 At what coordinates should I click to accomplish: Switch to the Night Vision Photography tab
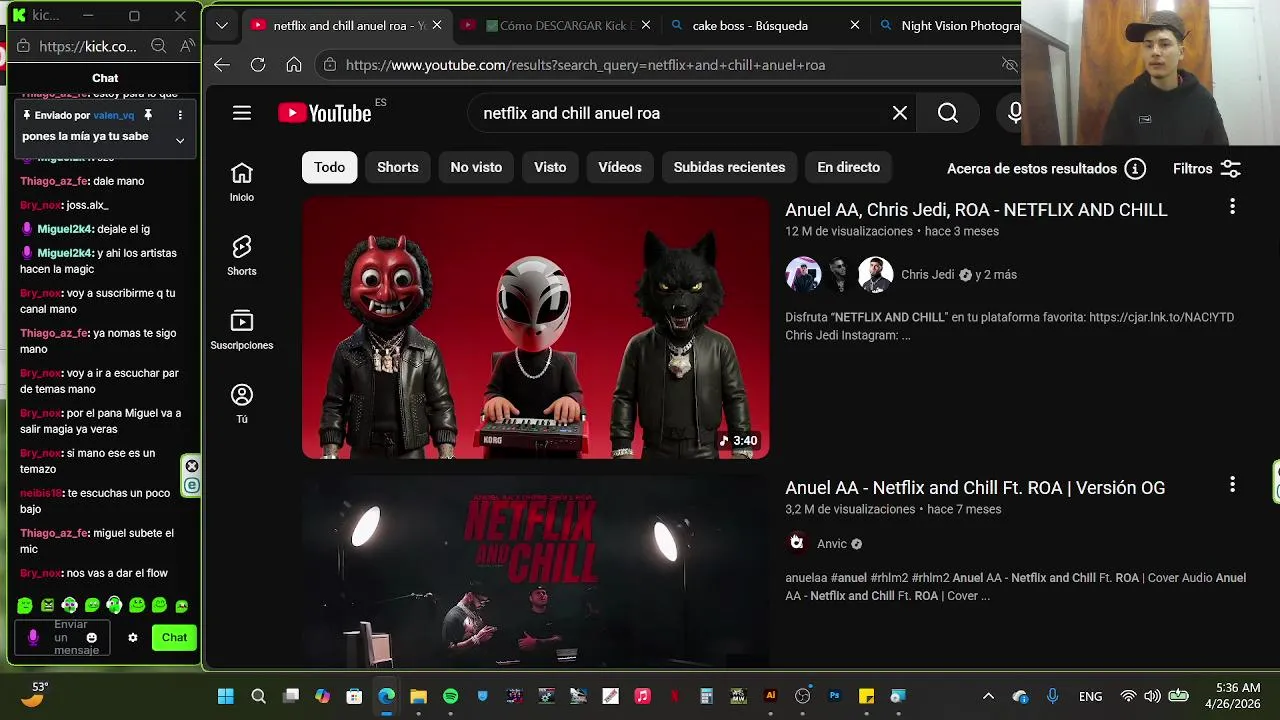[949, 26]
